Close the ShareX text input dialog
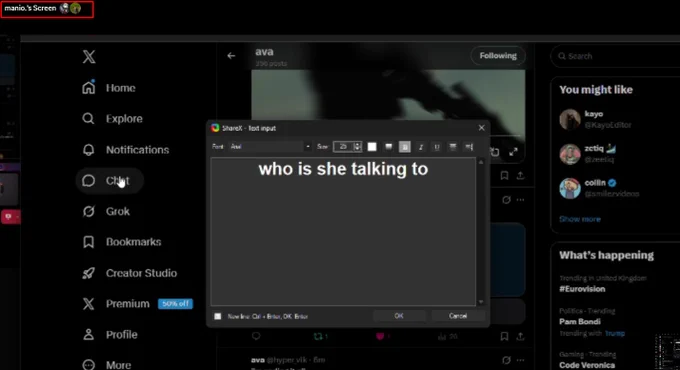Image resolution: width=680 pixels, height=370 pixels. tap(481, 128)
